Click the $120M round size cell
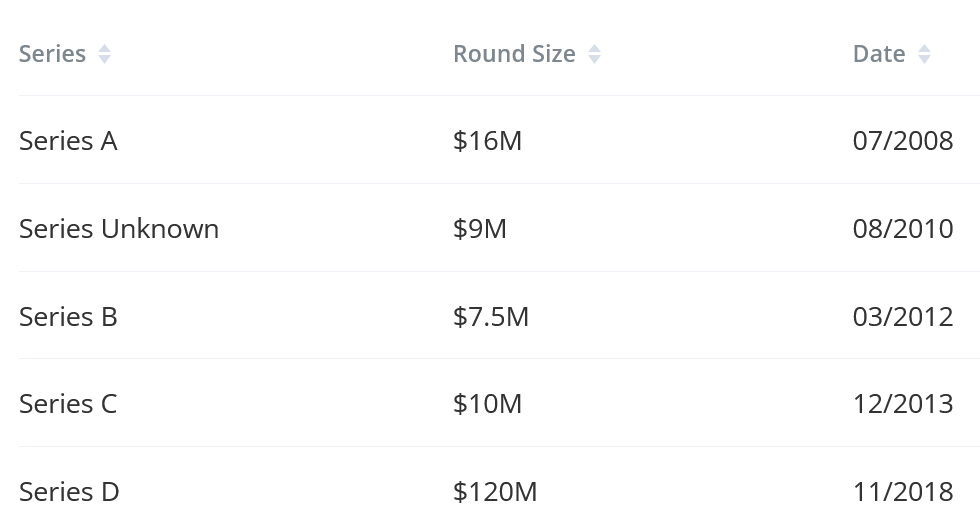This screenshot has height=521, width=980. tap(495, 493)
